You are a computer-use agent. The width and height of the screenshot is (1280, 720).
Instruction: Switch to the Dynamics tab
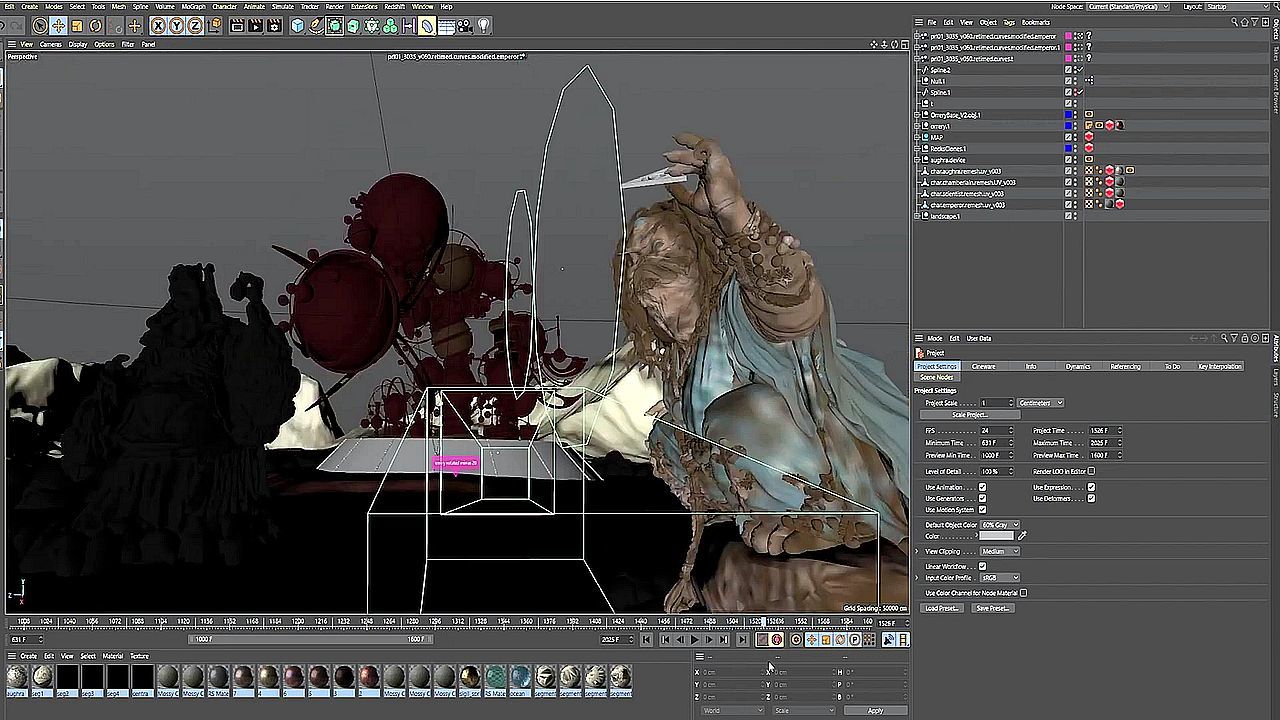point(1077,366)
